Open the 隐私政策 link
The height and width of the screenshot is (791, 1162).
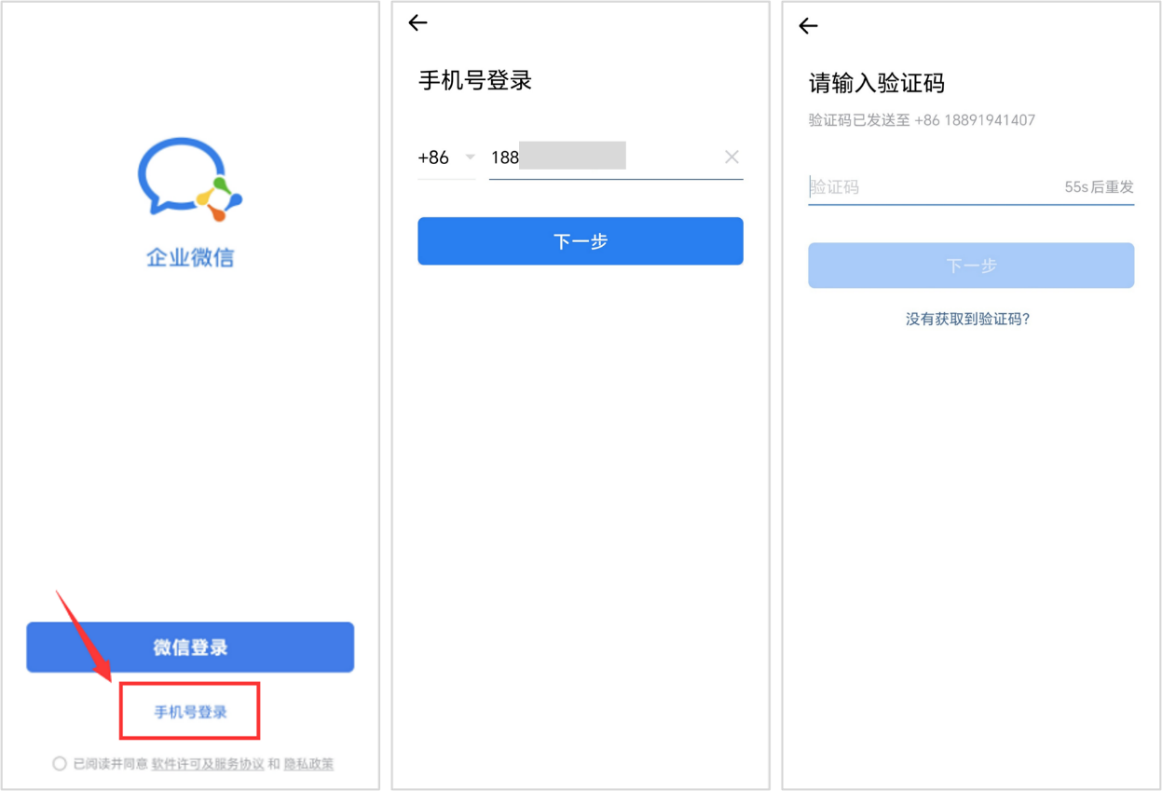(309, 764)
